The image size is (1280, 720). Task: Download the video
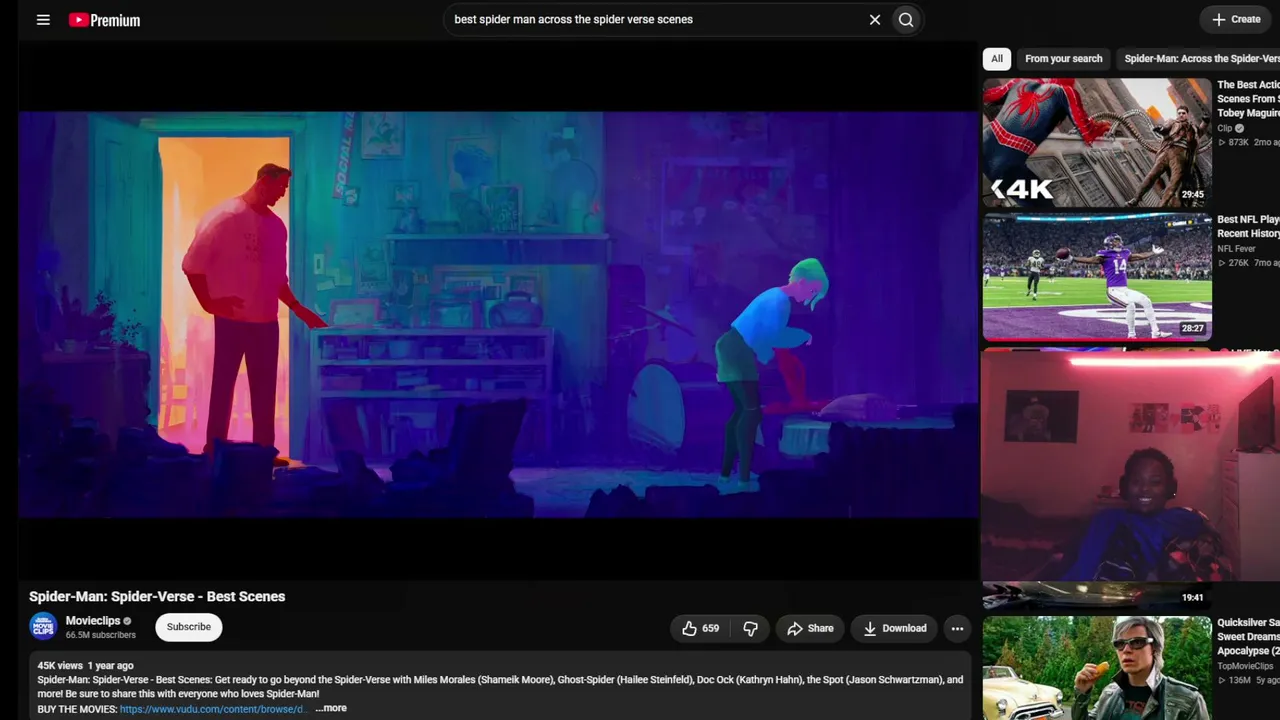pyautogui.click(x=895, y=628)
